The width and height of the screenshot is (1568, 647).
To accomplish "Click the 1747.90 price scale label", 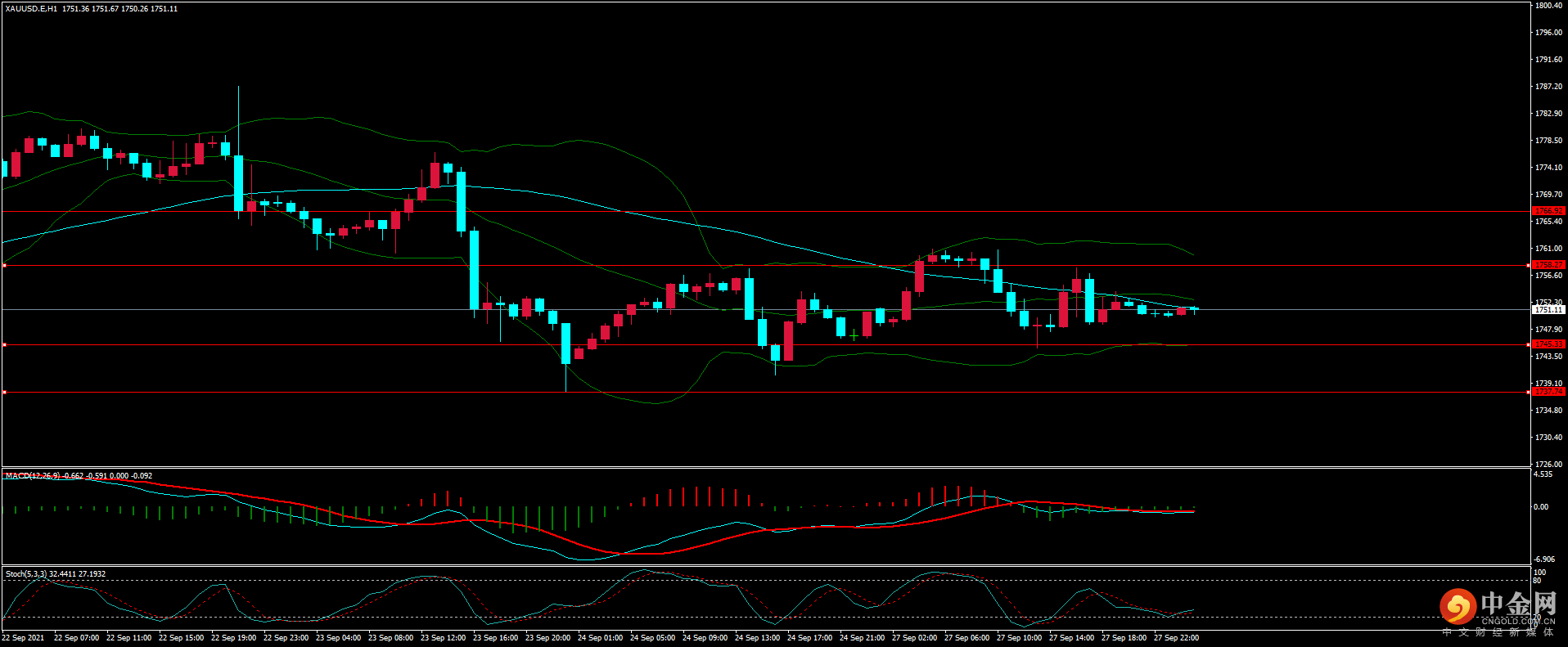I will pyautogui.click(x=1548, y=330).
